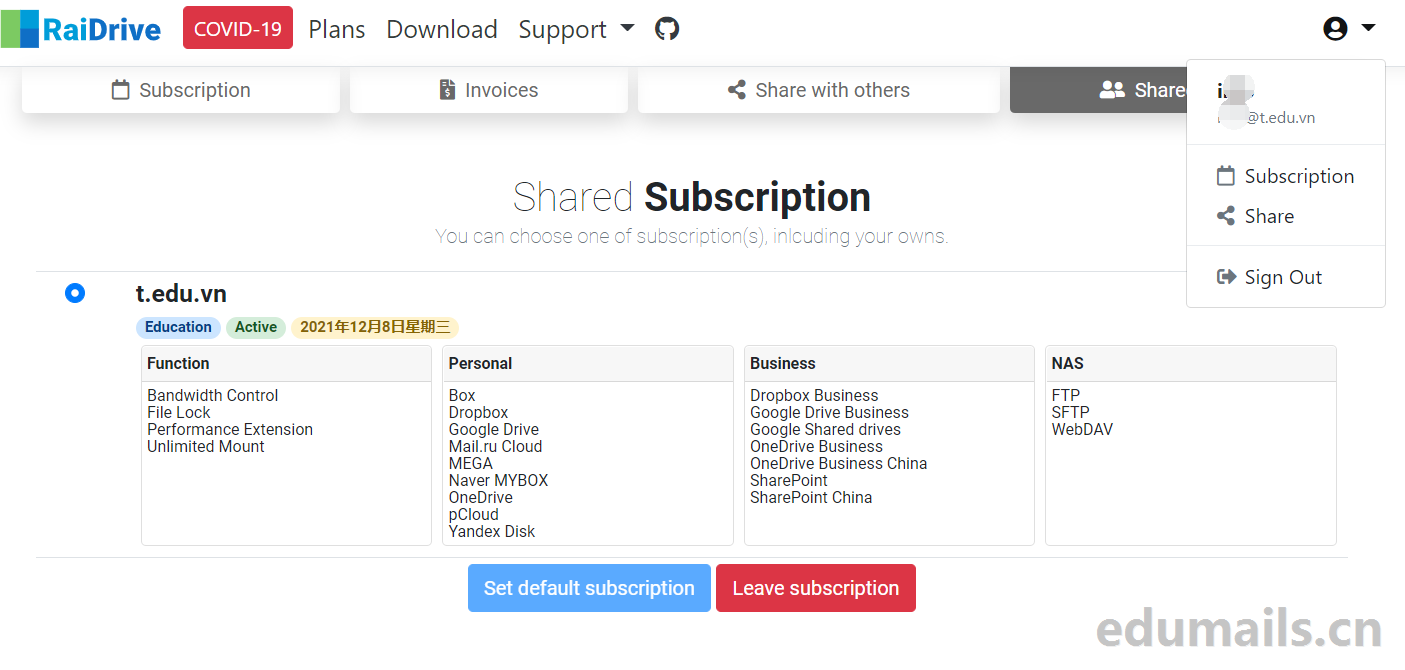Open the GitHub icon link
The image size is (1405, 670).
(x=667, y=29)
